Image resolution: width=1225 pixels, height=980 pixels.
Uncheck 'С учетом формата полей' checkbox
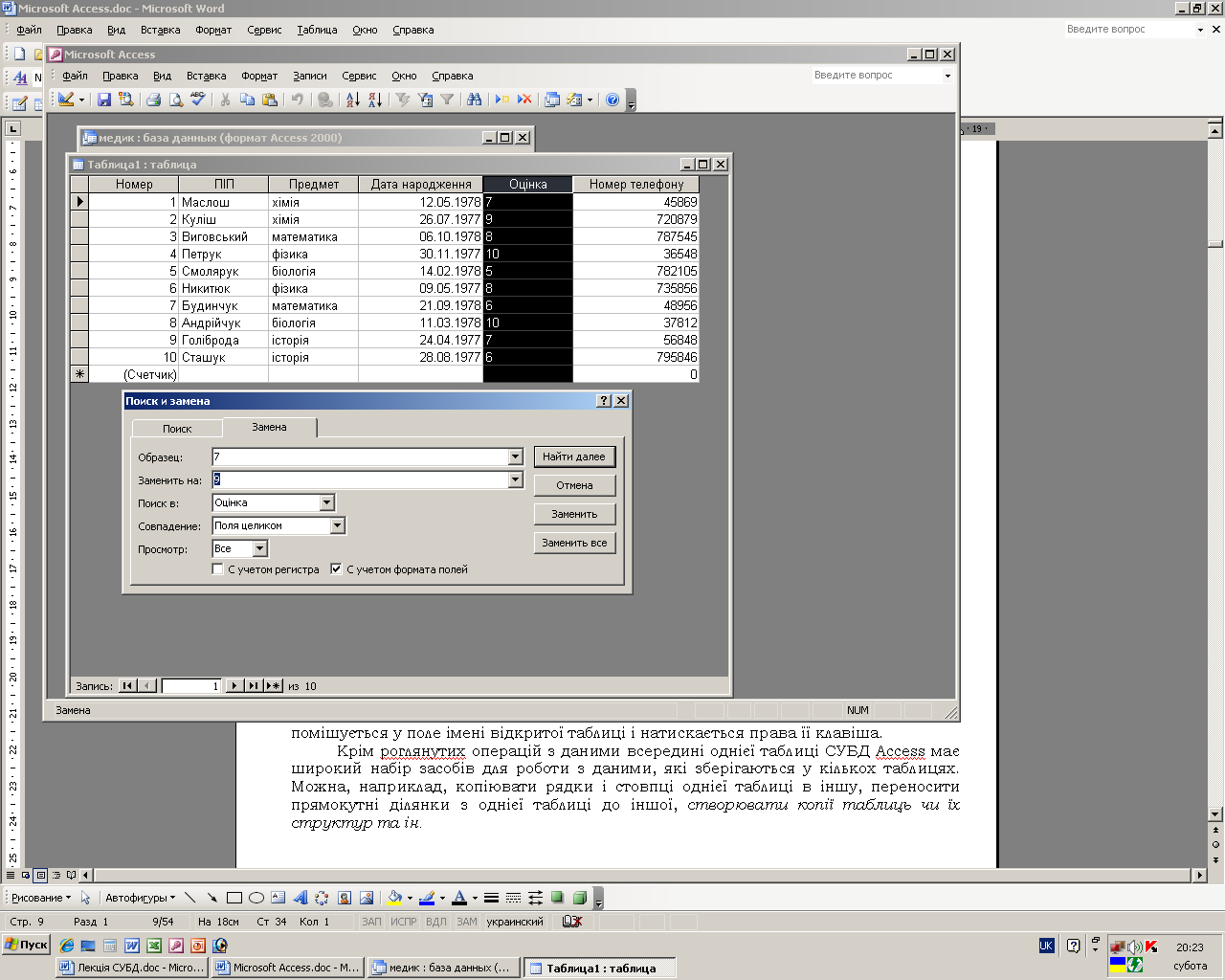tap(336, 569)
